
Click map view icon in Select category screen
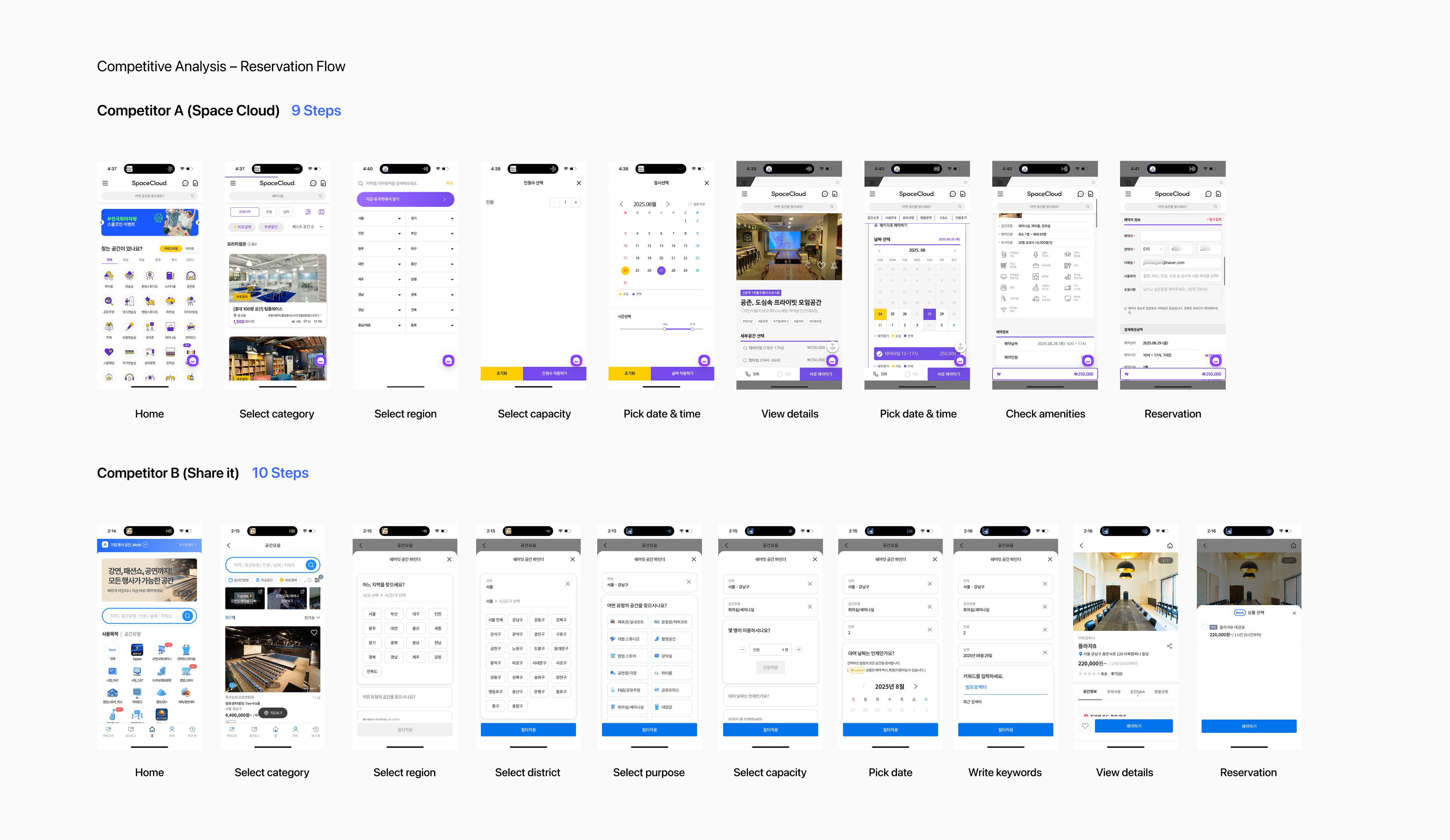[x=322, y=212]
